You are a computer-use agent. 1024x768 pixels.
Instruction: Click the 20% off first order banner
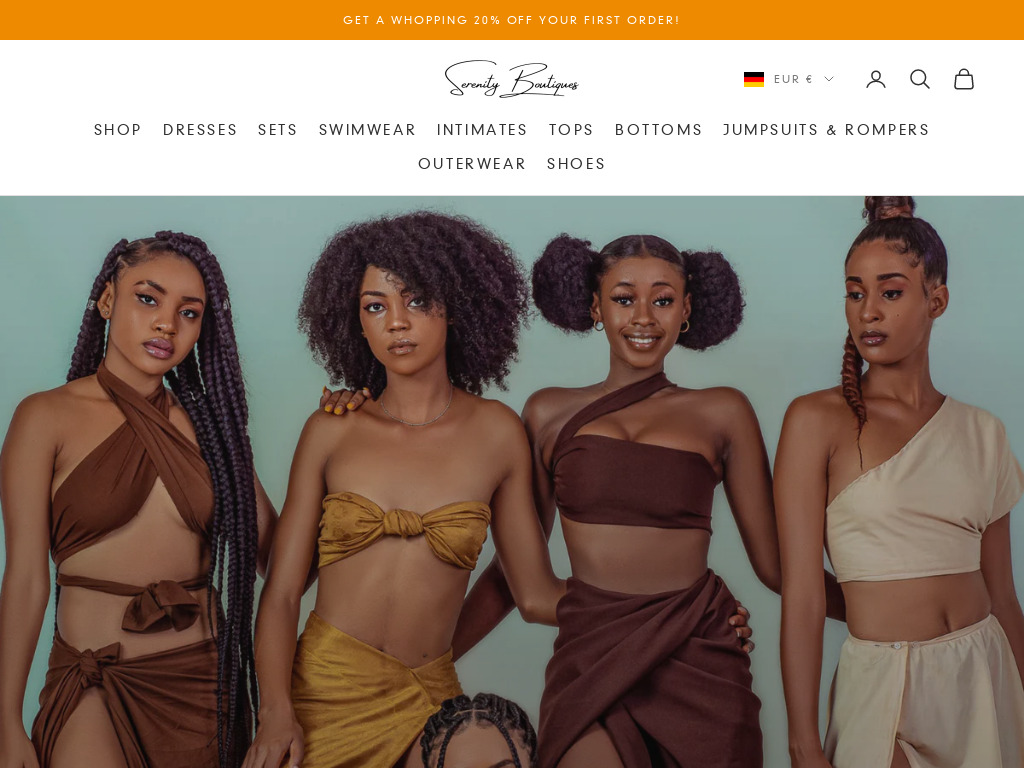pyautogui.click(x=512, y=20)
